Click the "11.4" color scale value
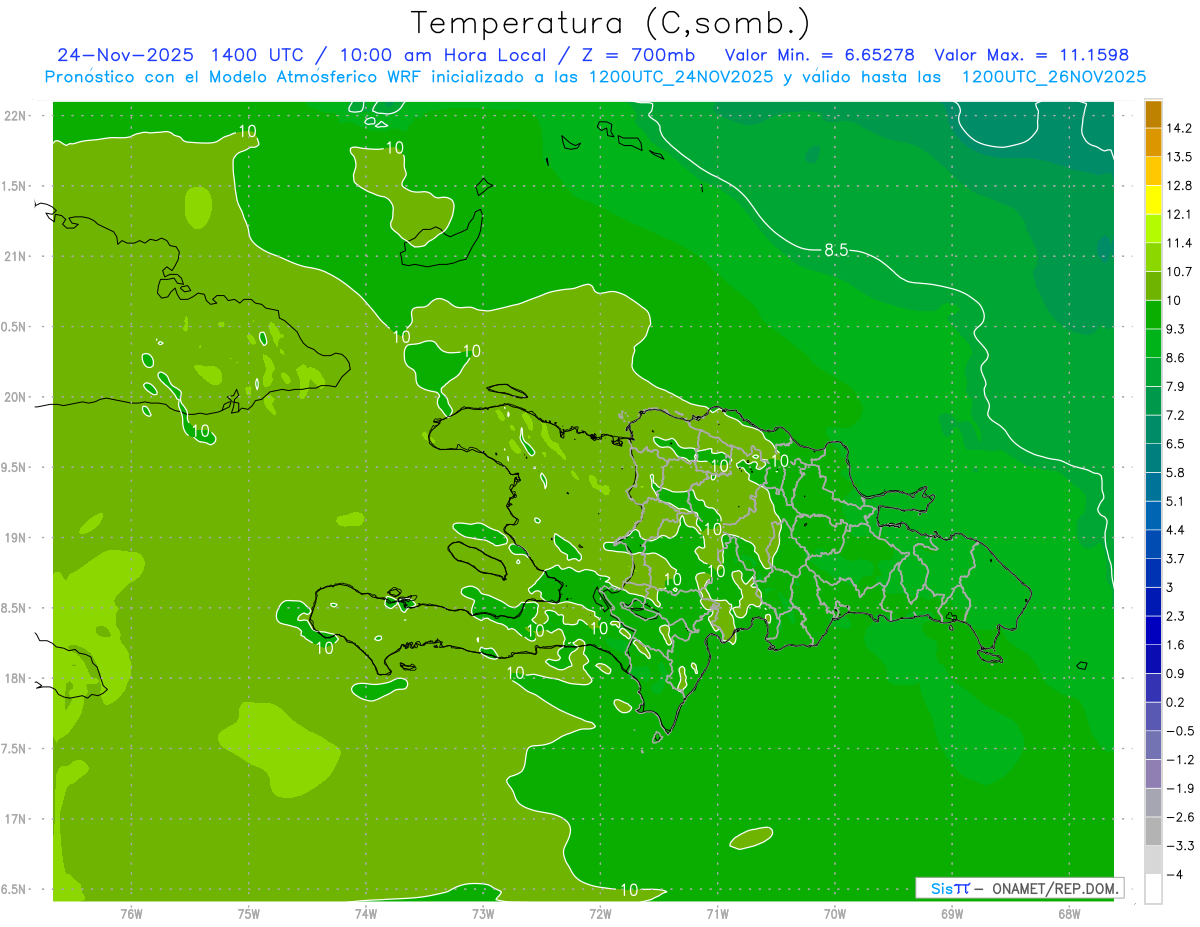This screenshot has width=1200, height=927. (1179, 243)
